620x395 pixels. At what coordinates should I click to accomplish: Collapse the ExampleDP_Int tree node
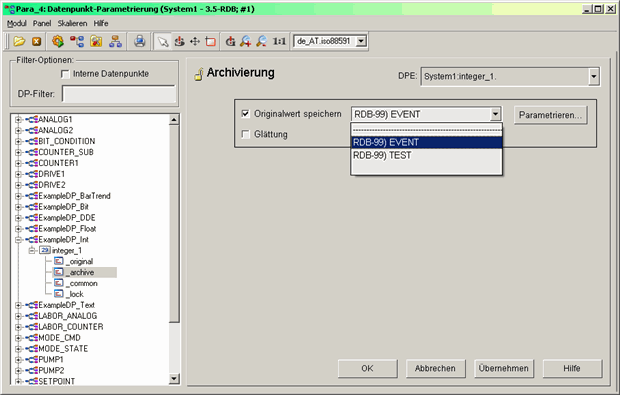[18, 240]
